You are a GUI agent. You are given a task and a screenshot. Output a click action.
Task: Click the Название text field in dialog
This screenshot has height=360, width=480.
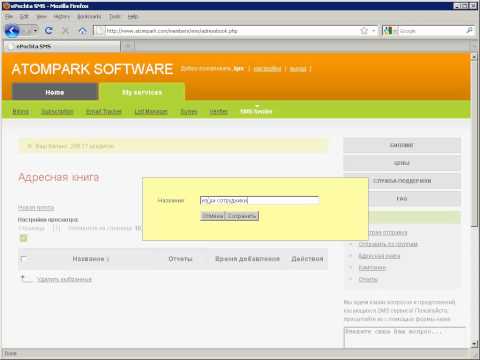260,200
